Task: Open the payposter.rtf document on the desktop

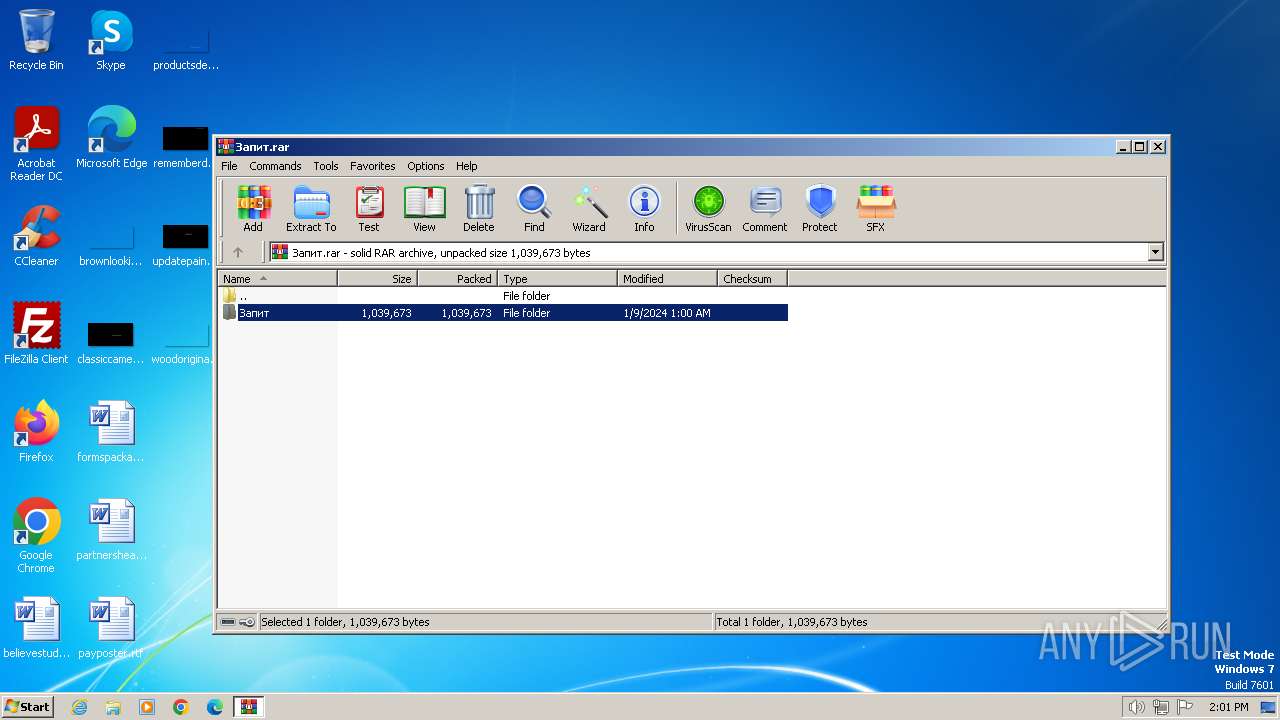Action: [111, 628]
